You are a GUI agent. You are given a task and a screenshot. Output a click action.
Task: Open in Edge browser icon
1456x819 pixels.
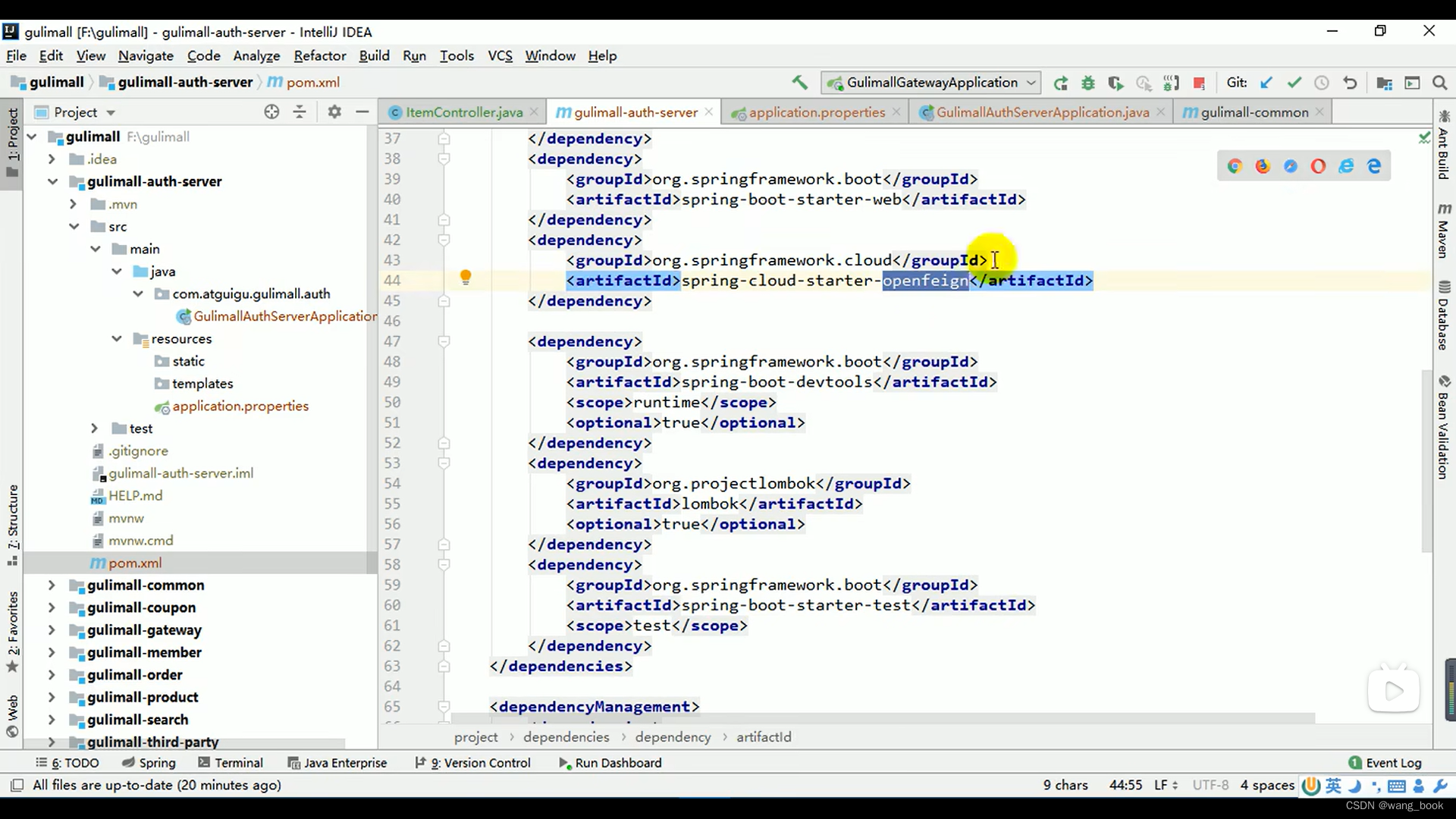coord(1374,166)
